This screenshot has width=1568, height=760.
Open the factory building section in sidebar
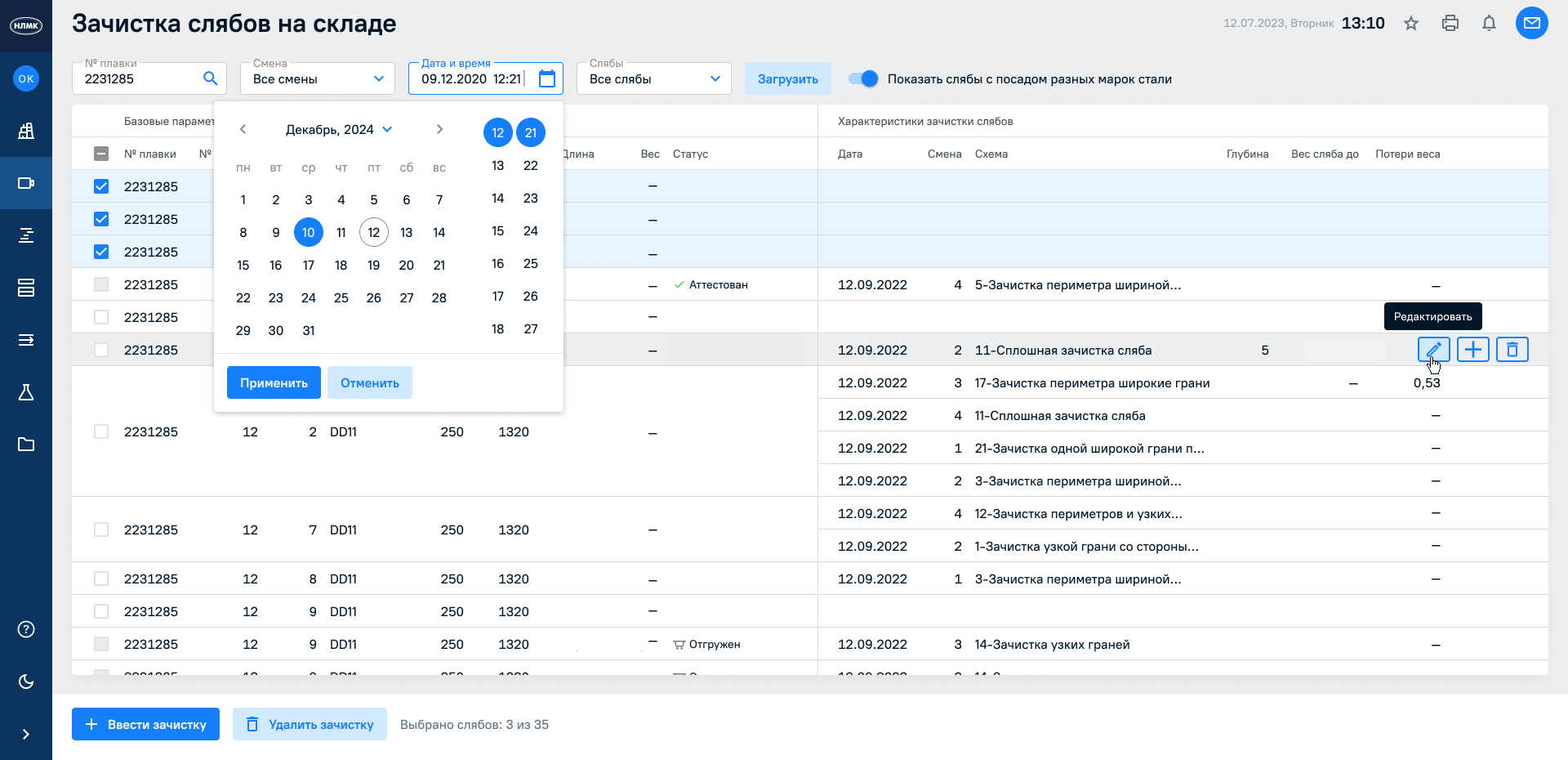pos(26,131)
